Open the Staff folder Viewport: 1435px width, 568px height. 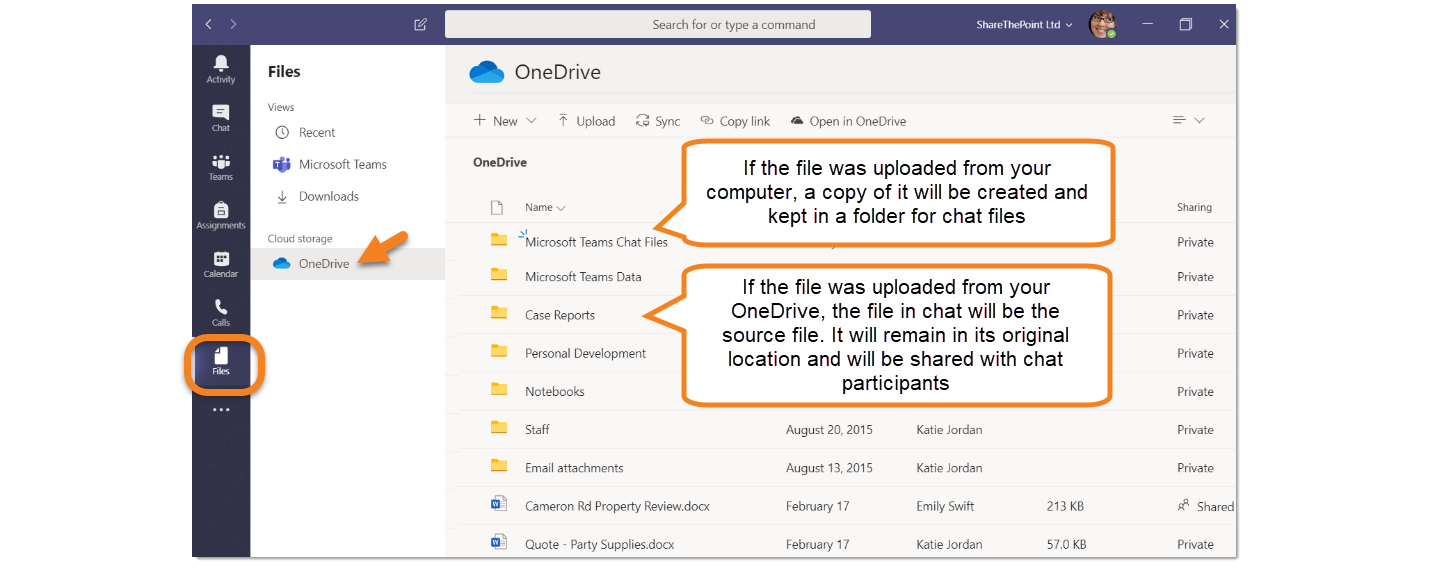[x=537, y=430]
